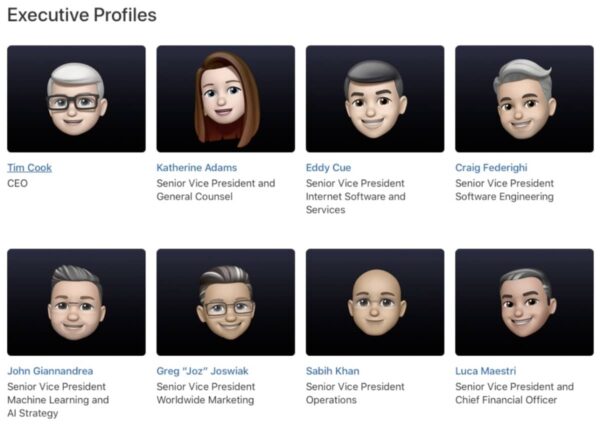This screenshot has width=600, height=433.
Task: Open Katherine Adams' Memoji profile picture
Action: pos(225,99)
